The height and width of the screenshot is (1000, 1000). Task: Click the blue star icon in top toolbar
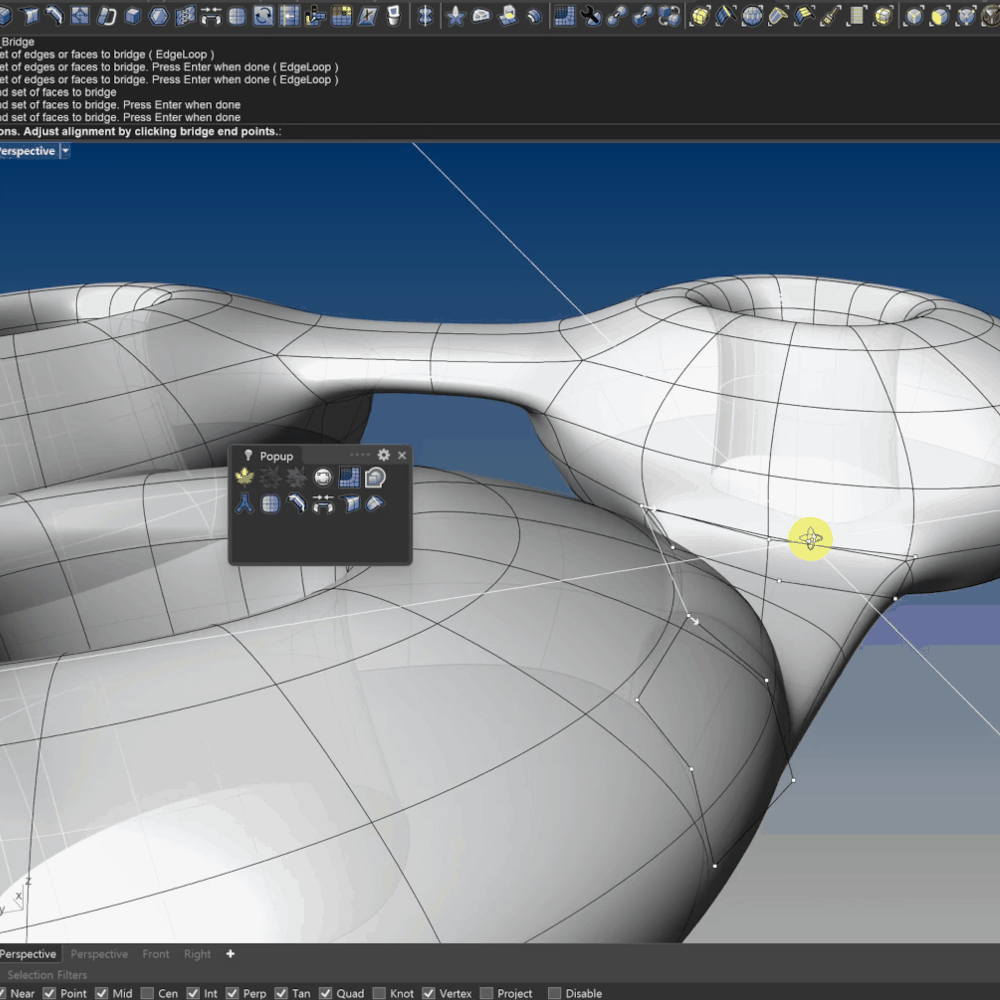tap(456, 15)
